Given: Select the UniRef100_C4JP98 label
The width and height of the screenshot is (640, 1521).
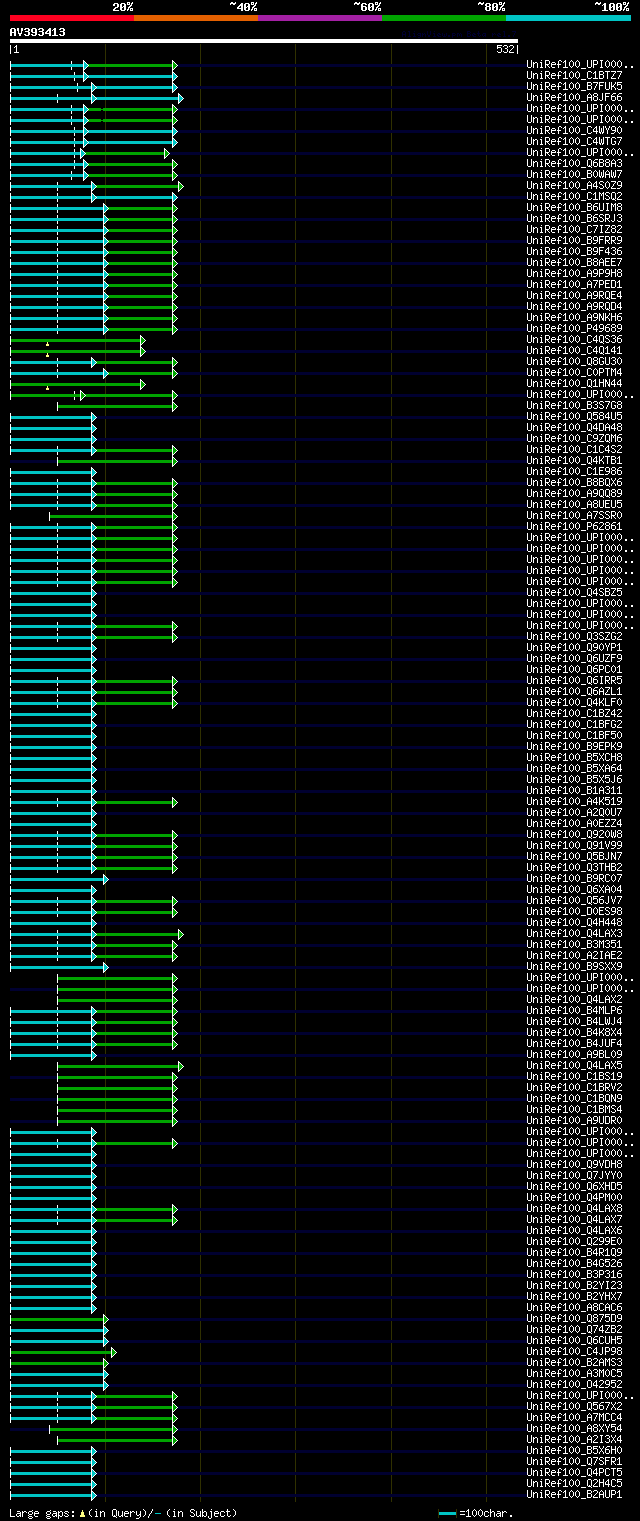Looking at the screenshot, I should pyautogui.click(x=575, y=1351).
